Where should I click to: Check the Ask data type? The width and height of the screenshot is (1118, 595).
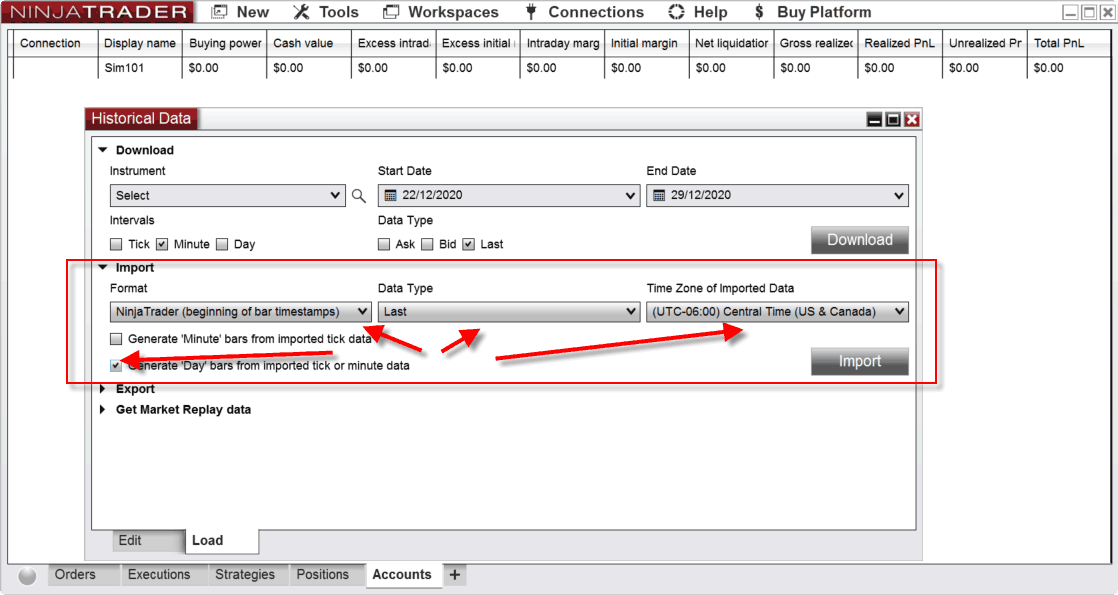point(384,245)
